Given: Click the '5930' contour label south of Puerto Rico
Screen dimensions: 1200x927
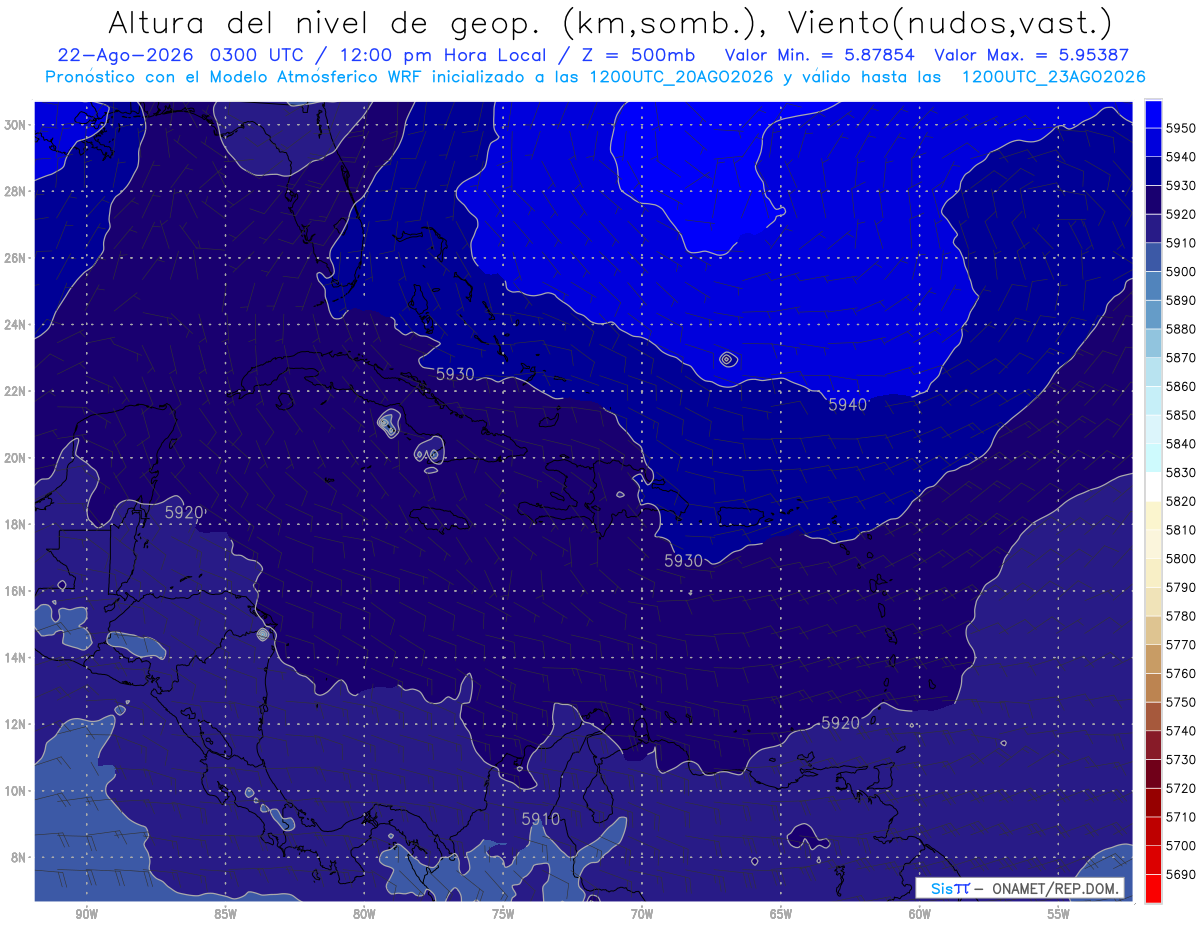Looking at the screenshot, I should click(x=683, y=561).
